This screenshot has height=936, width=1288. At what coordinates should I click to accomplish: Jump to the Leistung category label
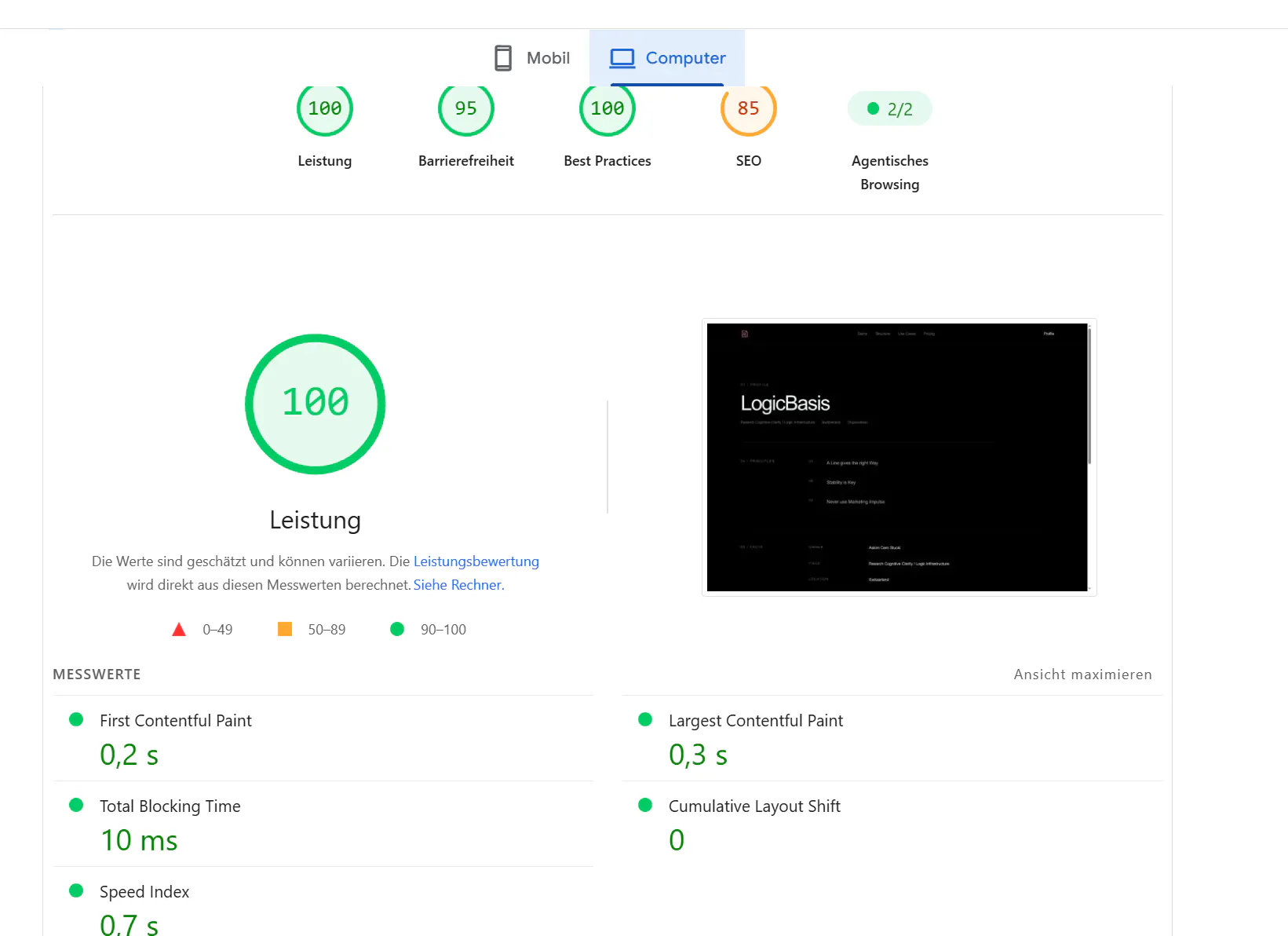tap(325, 161)
